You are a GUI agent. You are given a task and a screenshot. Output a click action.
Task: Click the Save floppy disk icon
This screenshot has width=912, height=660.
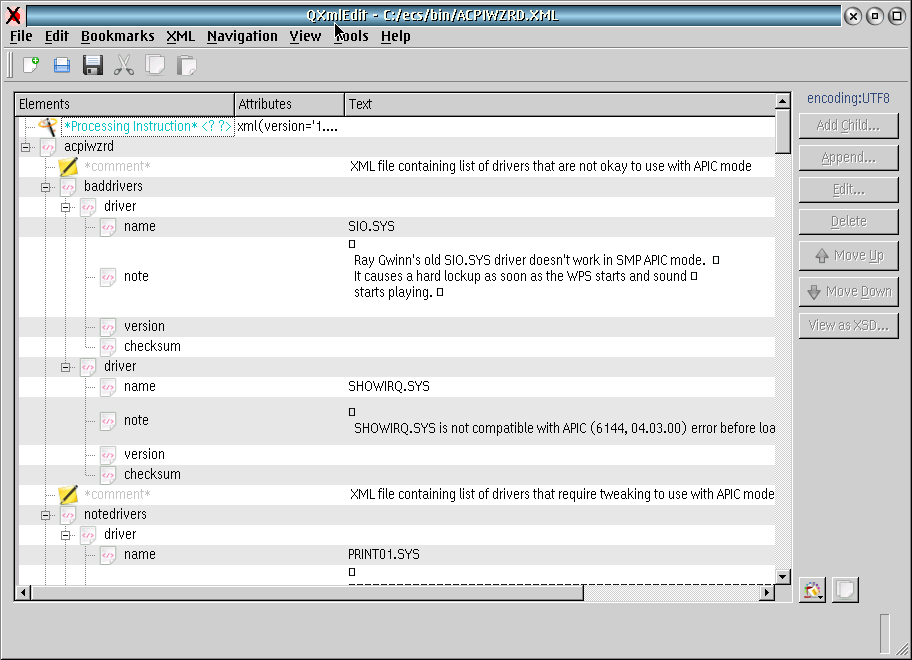click(x=93, y=66)
